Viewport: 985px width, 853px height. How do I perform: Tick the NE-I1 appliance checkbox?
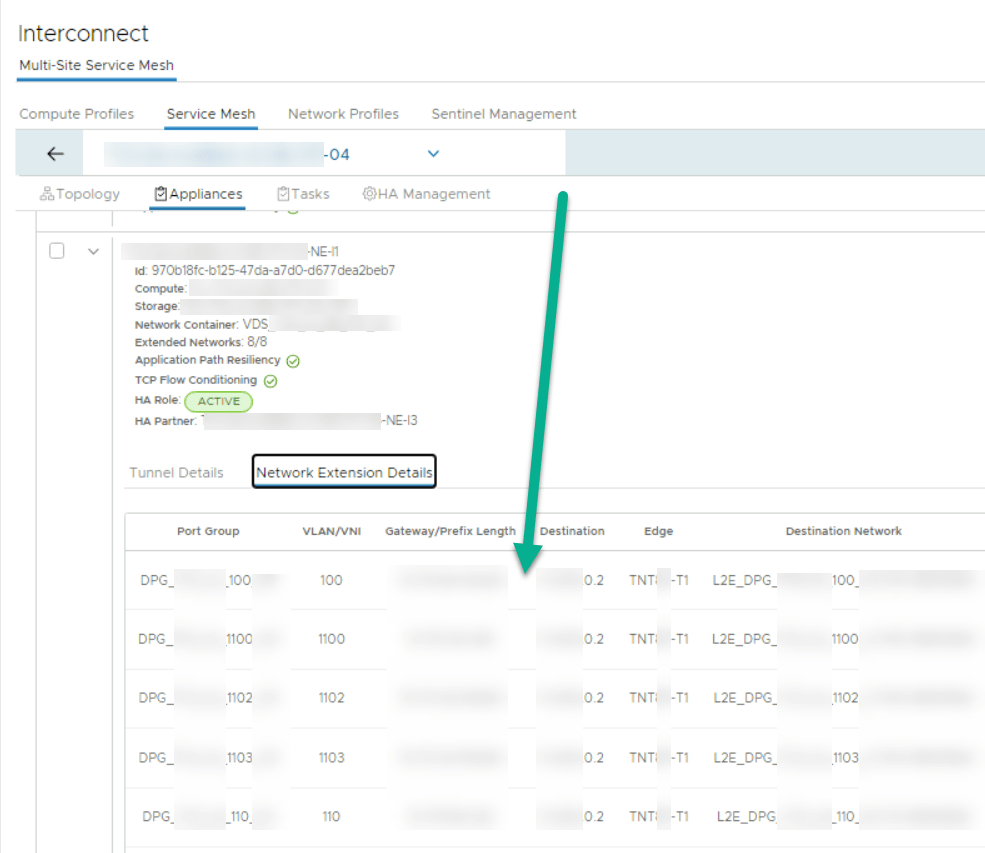(x=57, y=251)
